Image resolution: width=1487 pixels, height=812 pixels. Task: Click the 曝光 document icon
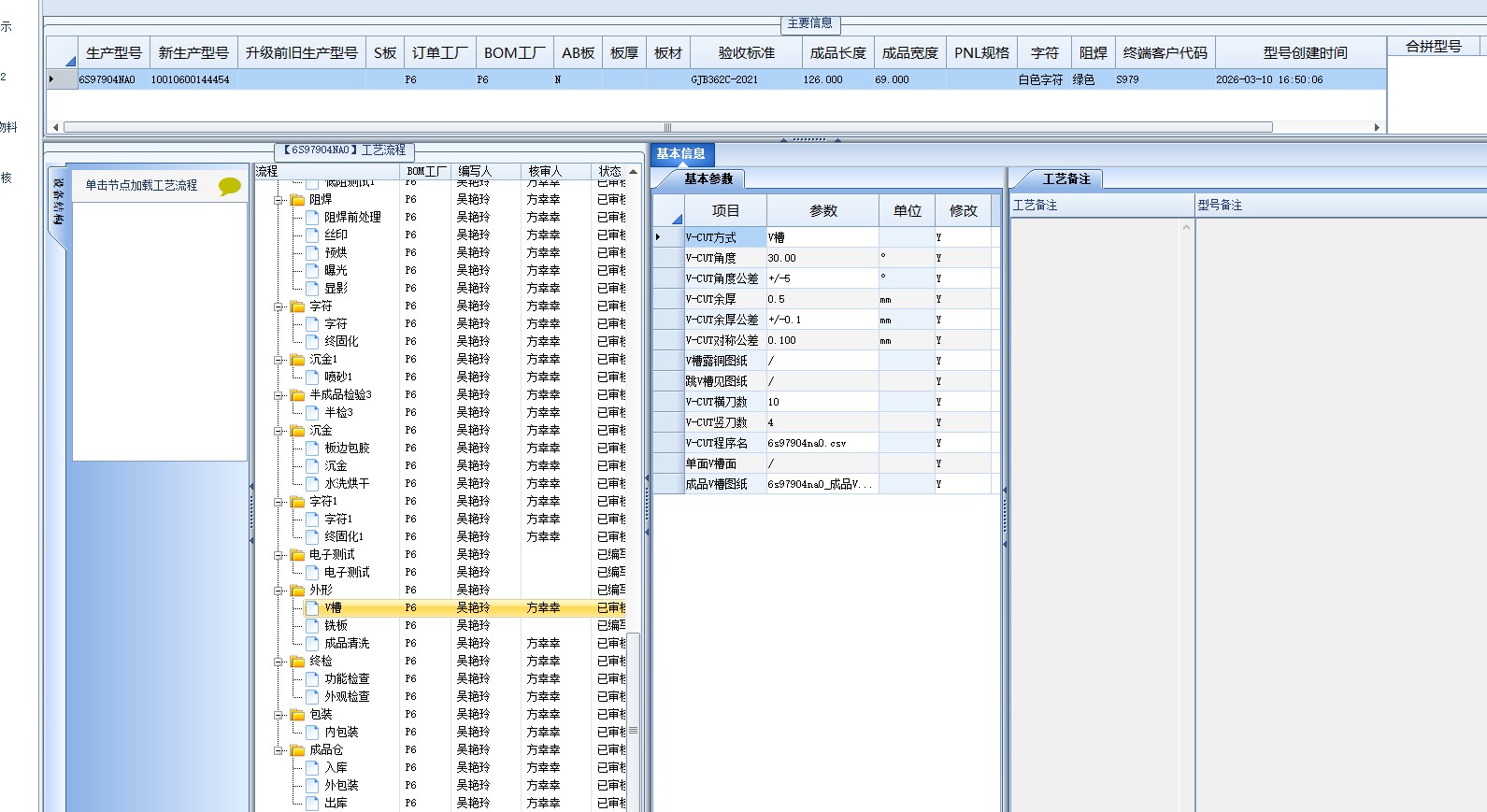(x=313, y=271)
